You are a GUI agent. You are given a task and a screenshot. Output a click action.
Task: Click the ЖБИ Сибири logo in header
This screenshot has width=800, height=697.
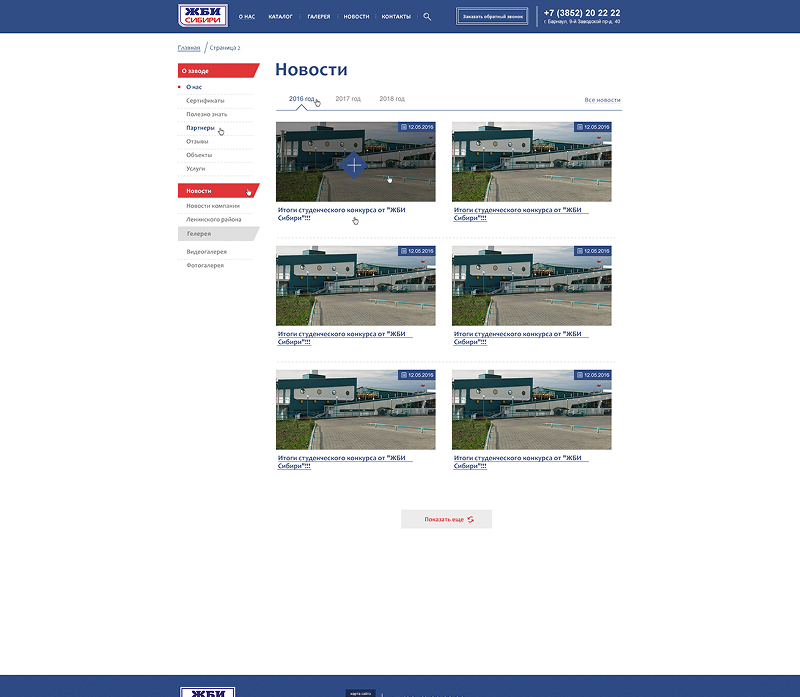tap(203, 15)
